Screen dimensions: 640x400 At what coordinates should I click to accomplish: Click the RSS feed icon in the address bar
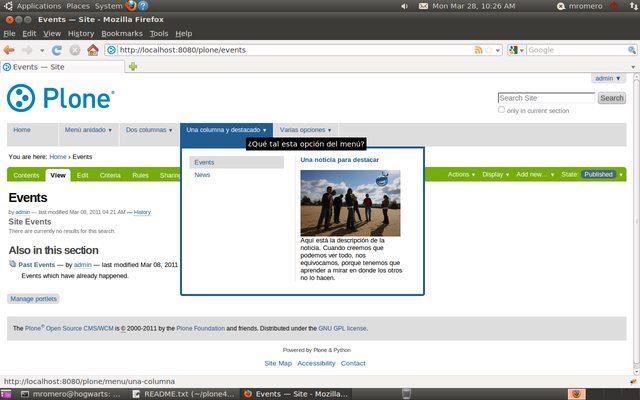[x=478, y=50]
